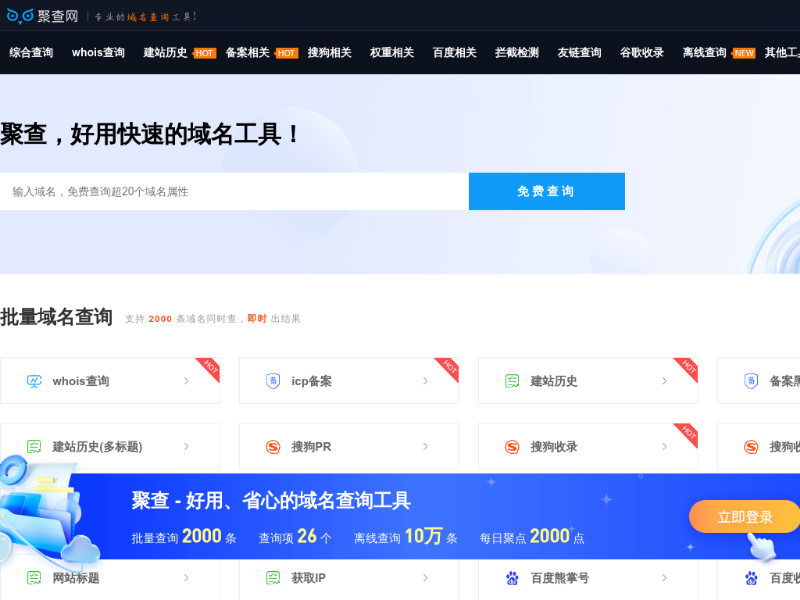
Task: Click the banner text 聚查 - 好用、省心的域名查询工具
Action: click(271, 501)
